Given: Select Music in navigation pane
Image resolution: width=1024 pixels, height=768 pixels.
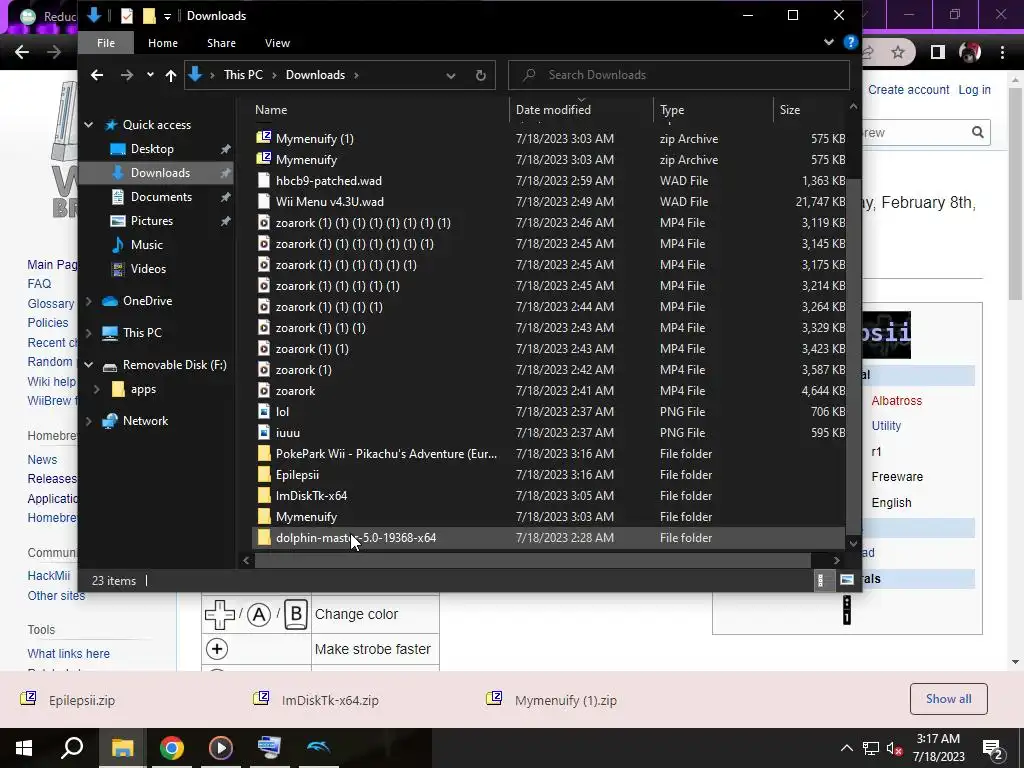Looking at the screenshot, I should coord(146,245).
